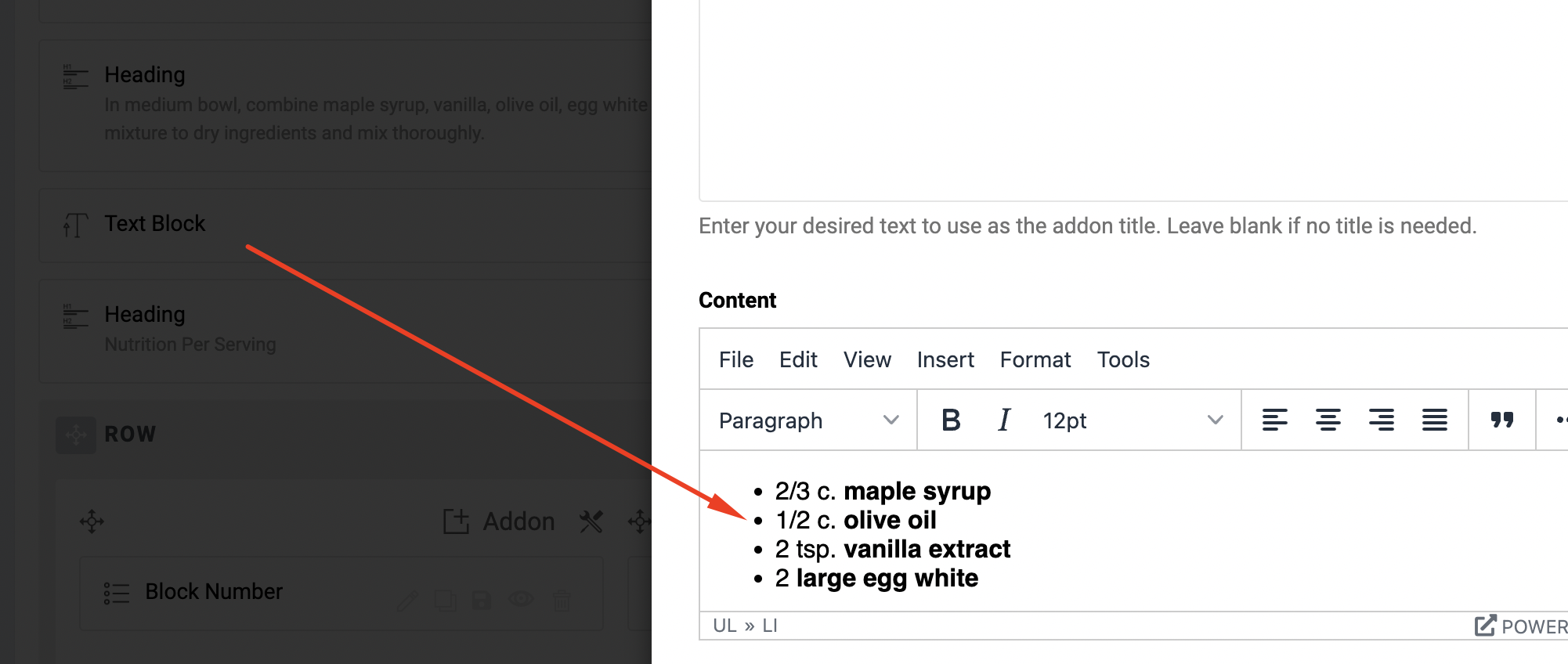Align text left

(x=1274, y=420)
